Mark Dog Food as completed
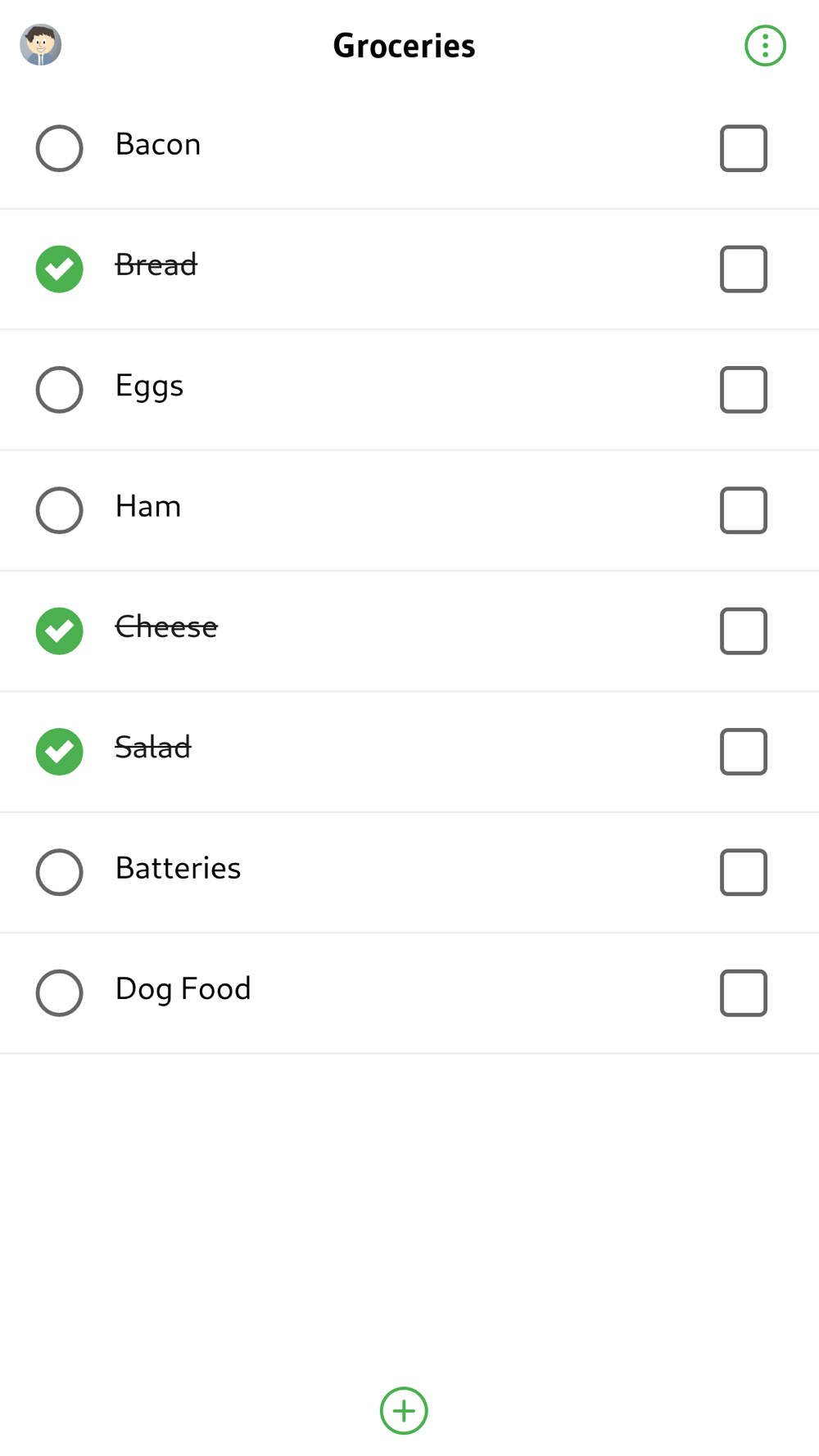This screenshot has height=1456, width=819. (59, 993)
